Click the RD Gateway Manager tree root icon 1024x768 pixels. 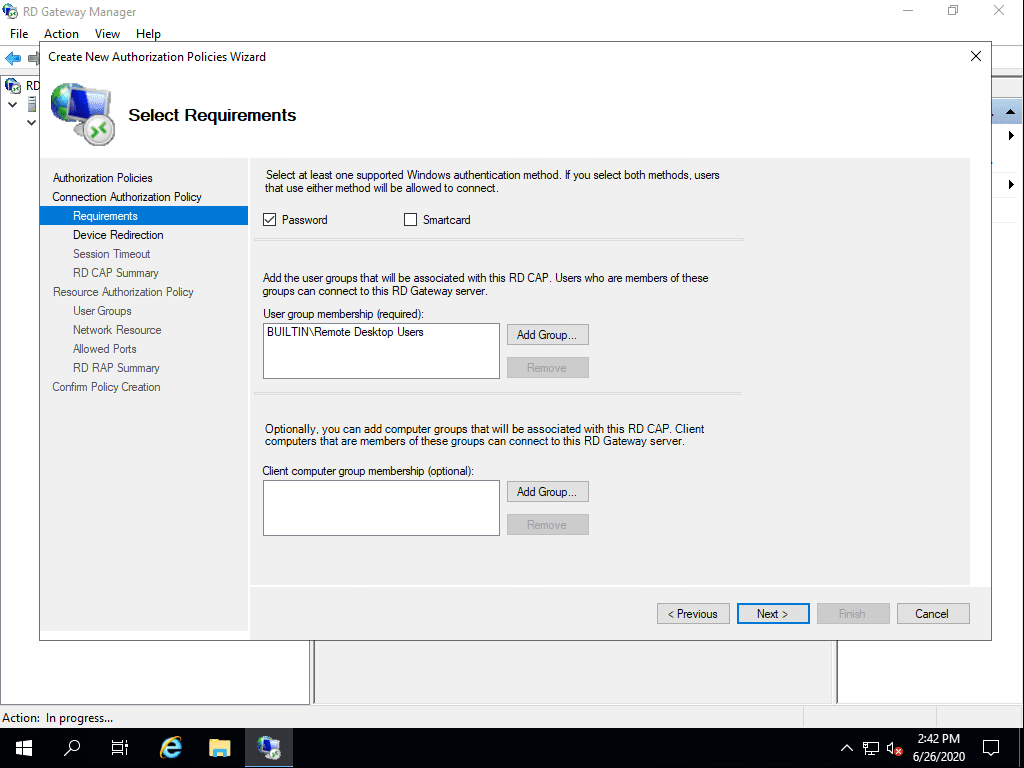(x=12, y=86)
